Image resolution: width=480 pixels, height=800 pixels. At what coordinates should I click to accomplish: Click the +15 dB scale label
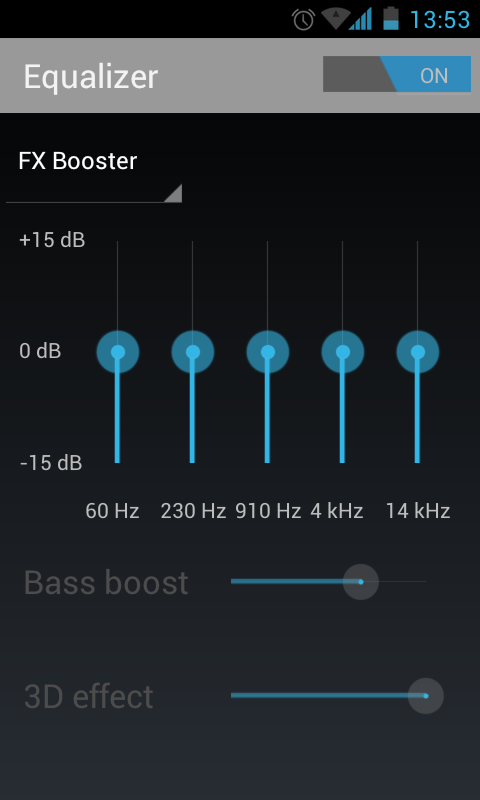coord(52,240)
